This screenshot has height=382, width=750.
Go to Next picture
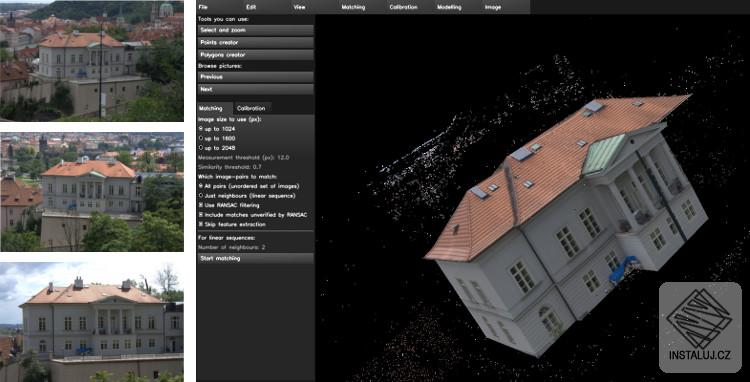click(x=255, y=89)
